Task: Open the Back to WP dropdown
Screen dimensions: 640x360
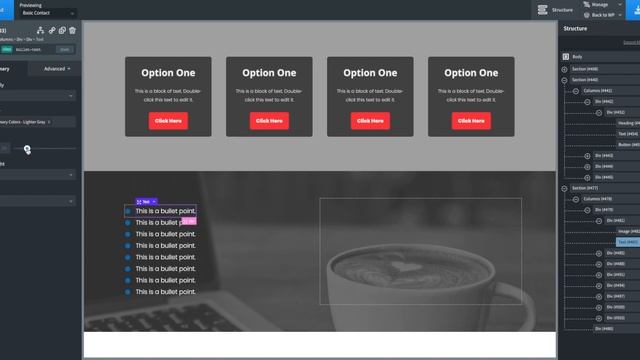Action: [620, 15]
